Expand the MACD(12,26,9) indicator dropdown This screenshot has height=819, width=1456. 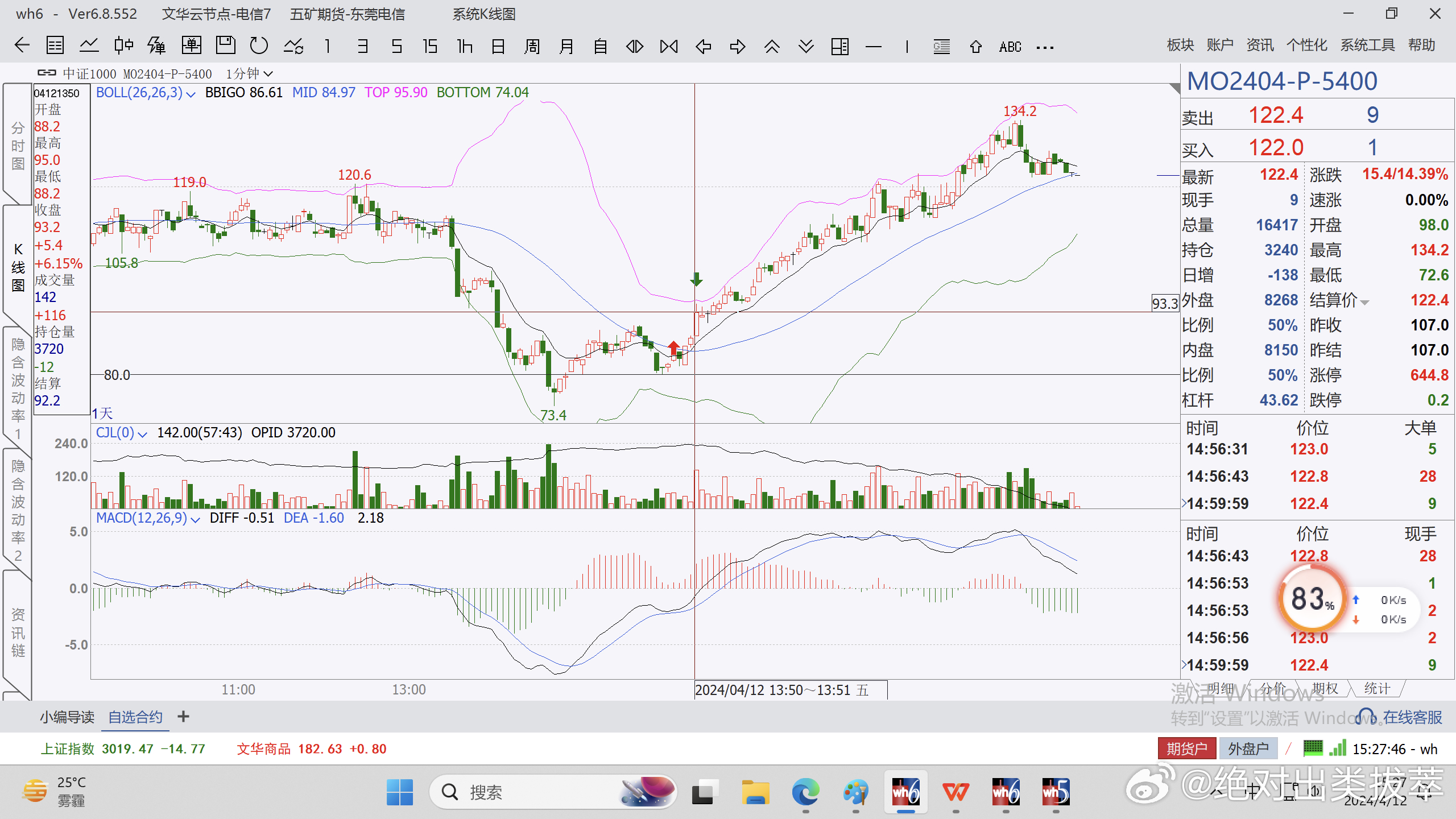point(196,519)
